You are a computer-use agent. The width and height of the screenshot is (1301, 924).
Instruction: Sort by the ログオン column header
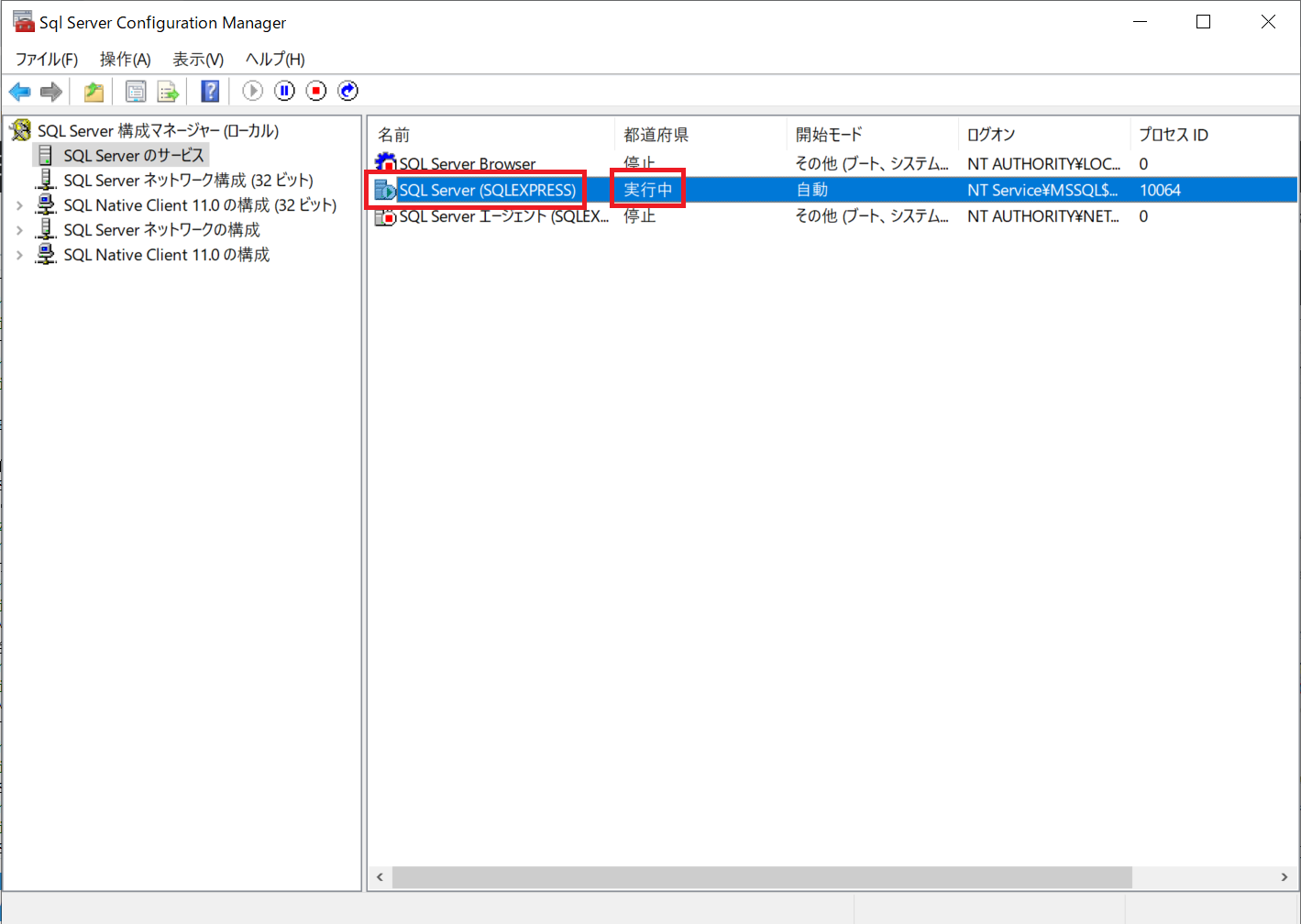(x=1043, y=135)
